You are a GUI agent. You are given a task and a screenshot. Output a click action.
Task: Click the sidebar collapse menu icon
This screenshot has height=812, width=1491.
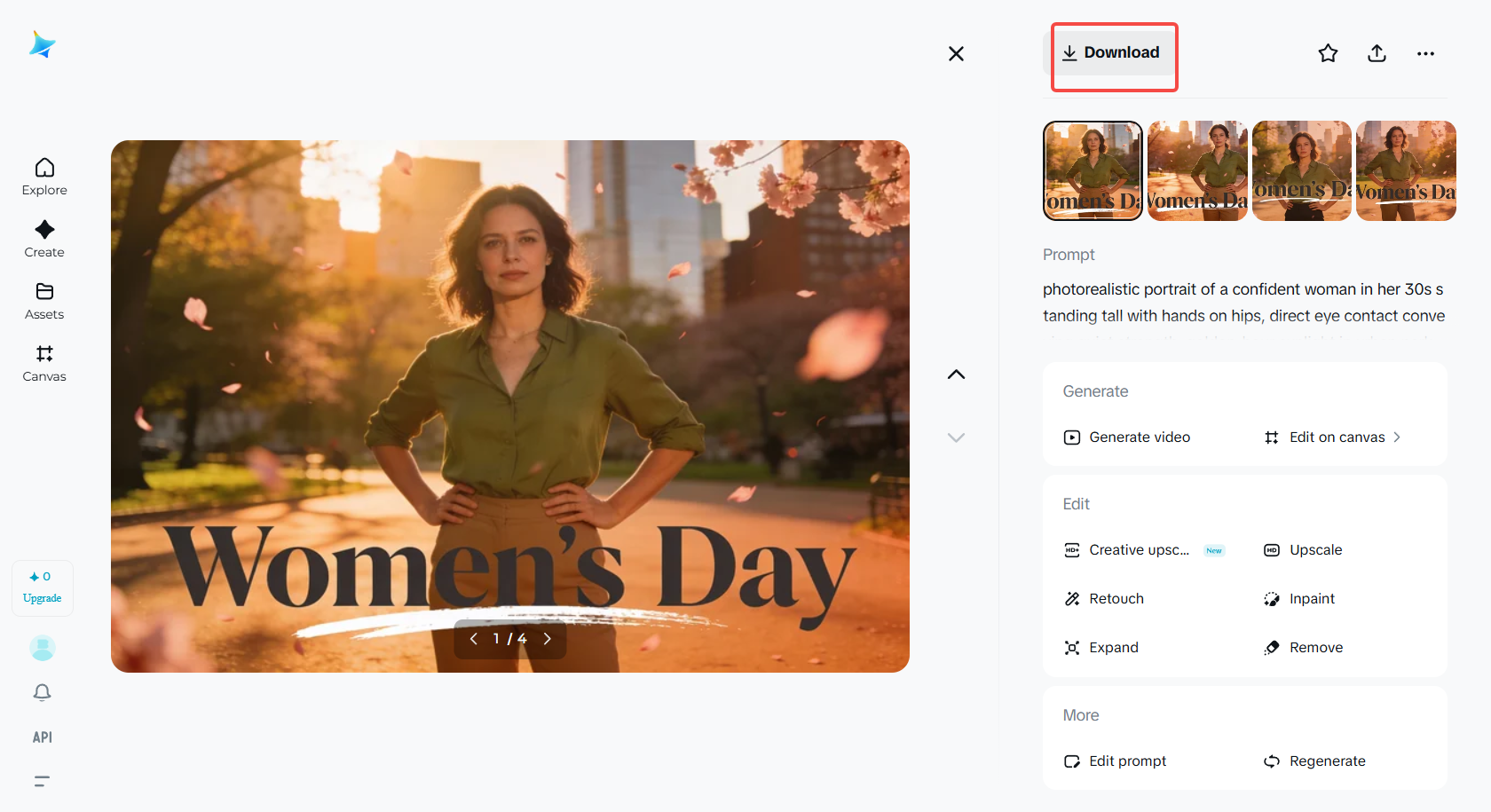point(42,781)
